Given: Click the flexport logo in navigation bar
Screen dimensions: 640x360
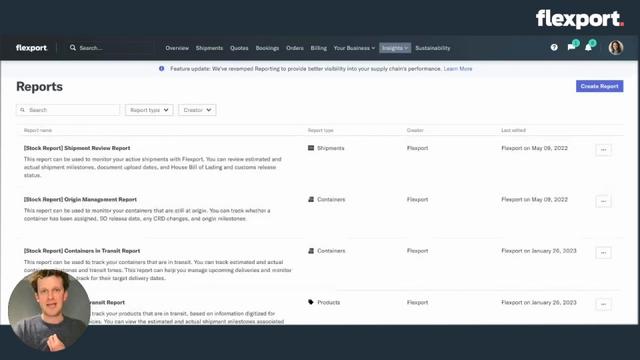Looking at the screenshot, I should click(31, 48).
